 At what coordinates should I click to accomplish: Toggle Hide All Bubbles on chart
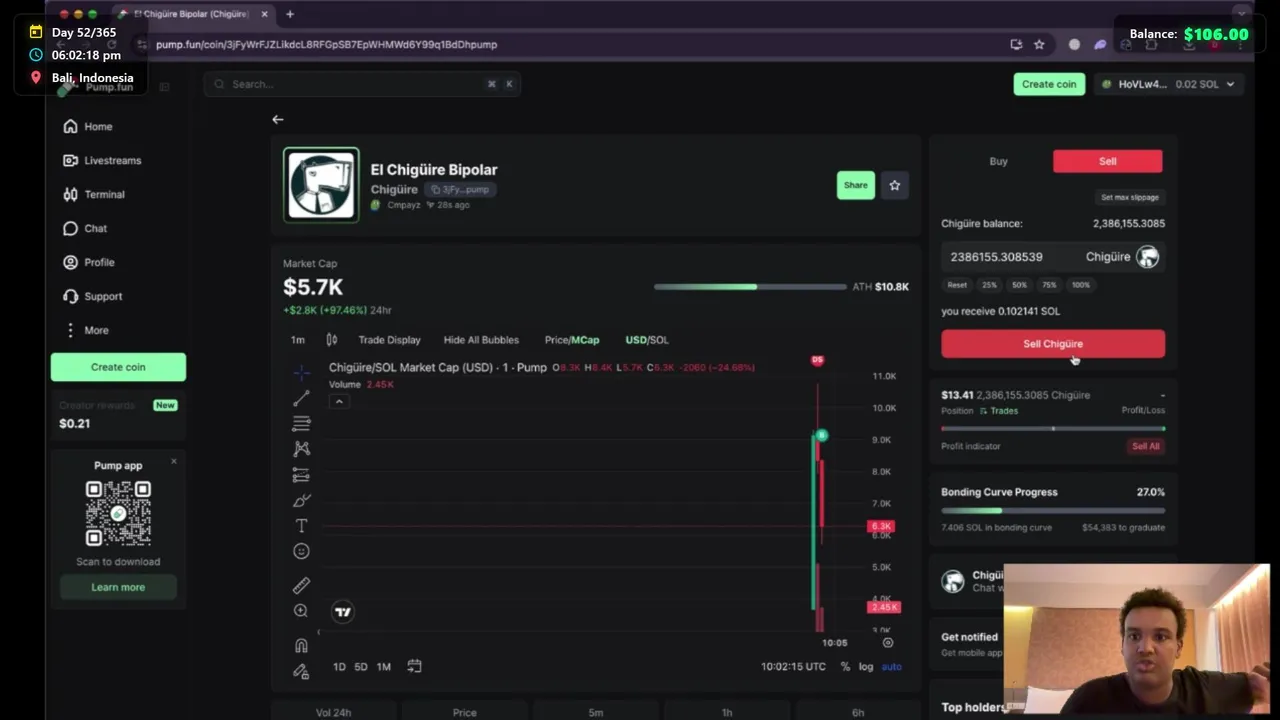coord(481,340)
